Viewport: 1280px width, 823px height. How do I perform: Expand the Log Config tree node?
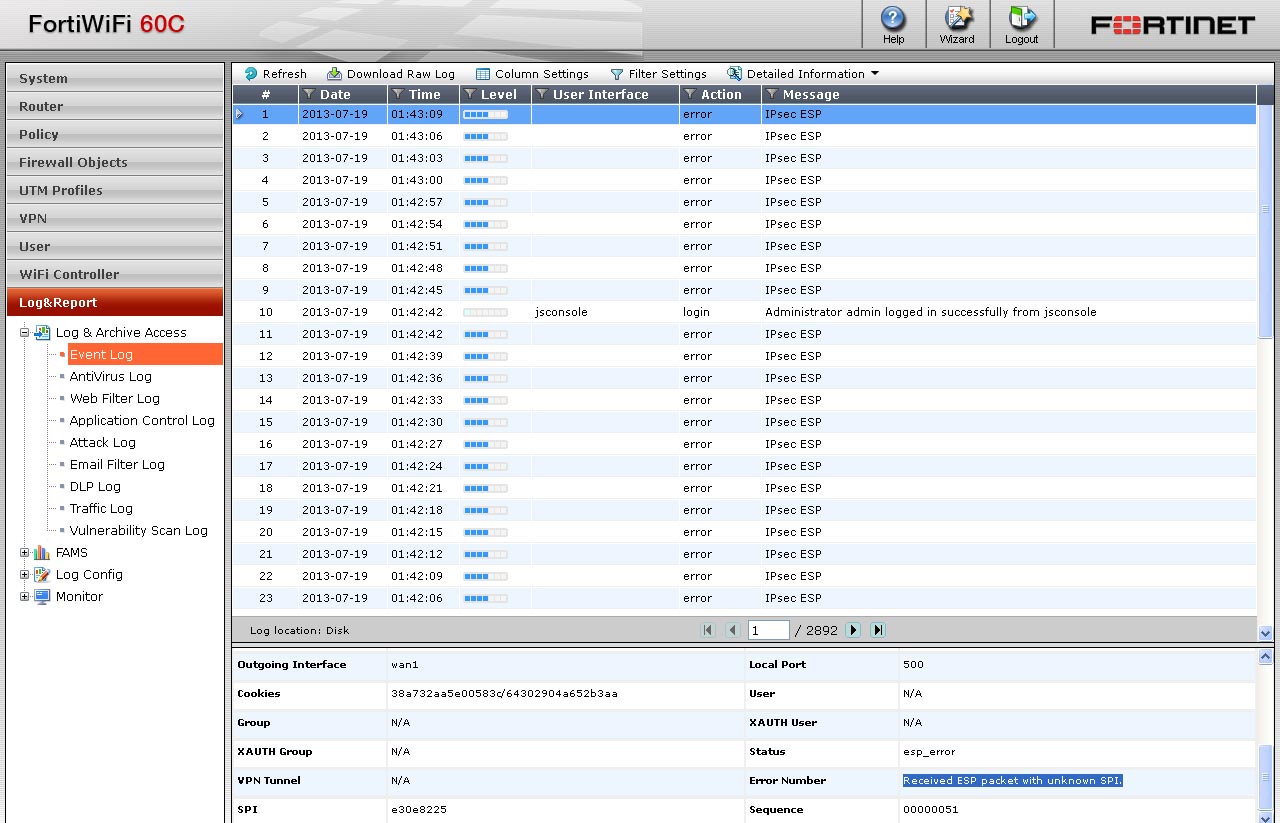click(x=25, y=575)
